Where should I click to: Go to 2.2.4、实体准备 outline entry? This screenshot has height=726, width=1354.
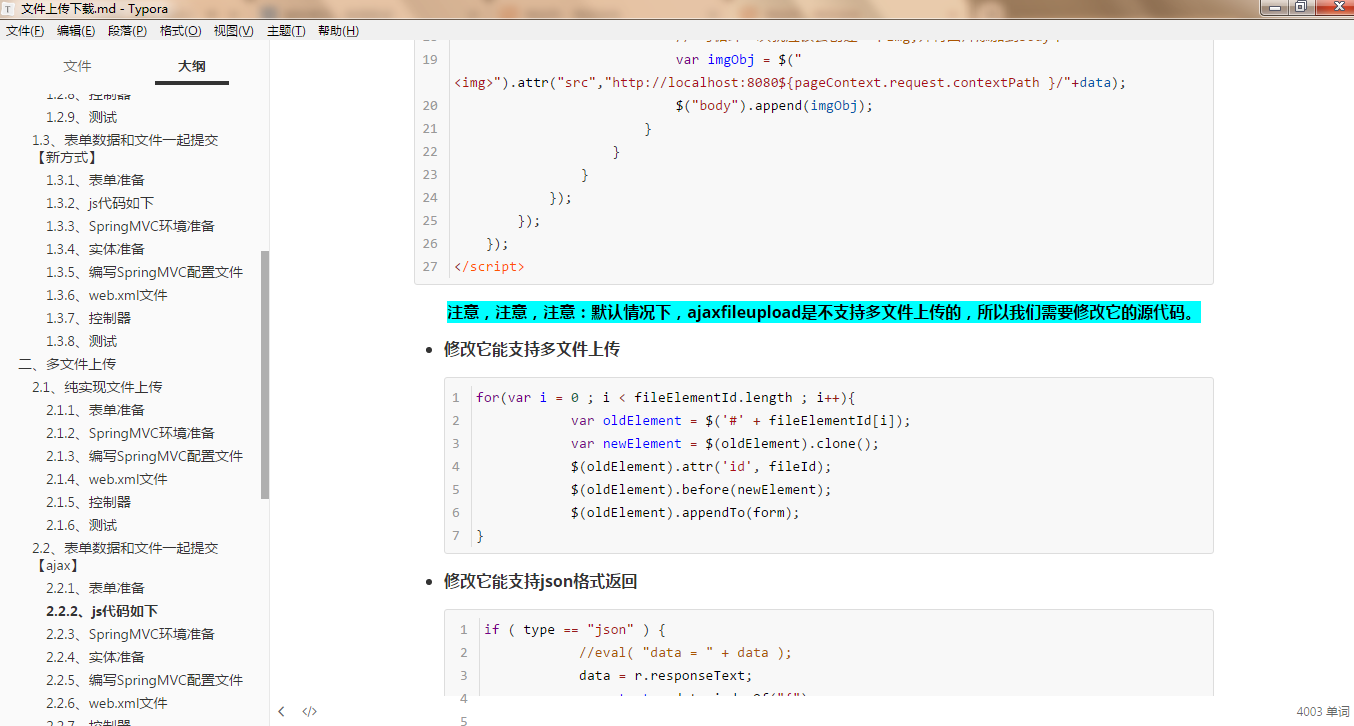point(96,657)
